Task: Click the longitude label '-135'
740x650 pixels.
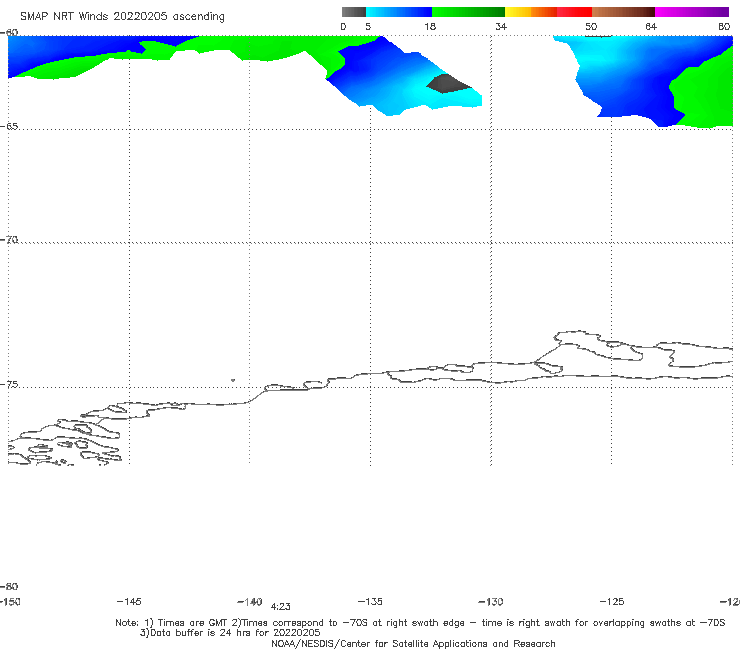Action: pos(370,601)
